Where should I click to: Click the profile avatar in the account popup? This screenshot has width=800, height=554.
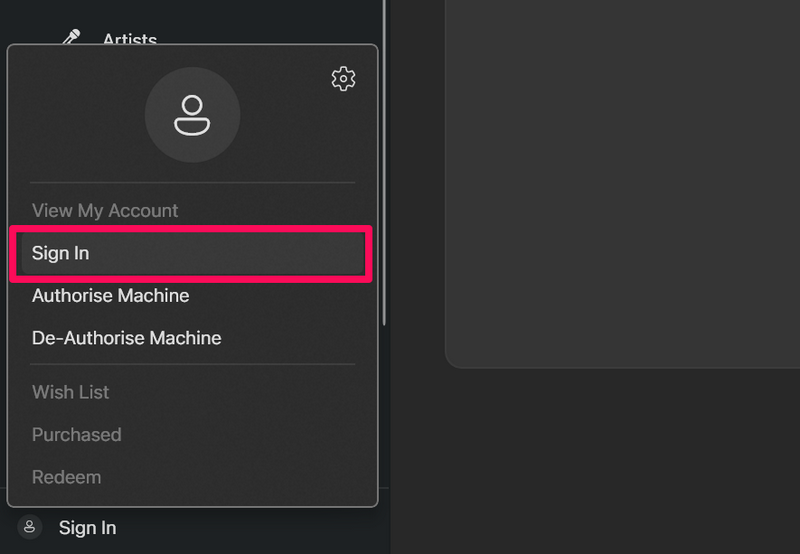point(192,115)
